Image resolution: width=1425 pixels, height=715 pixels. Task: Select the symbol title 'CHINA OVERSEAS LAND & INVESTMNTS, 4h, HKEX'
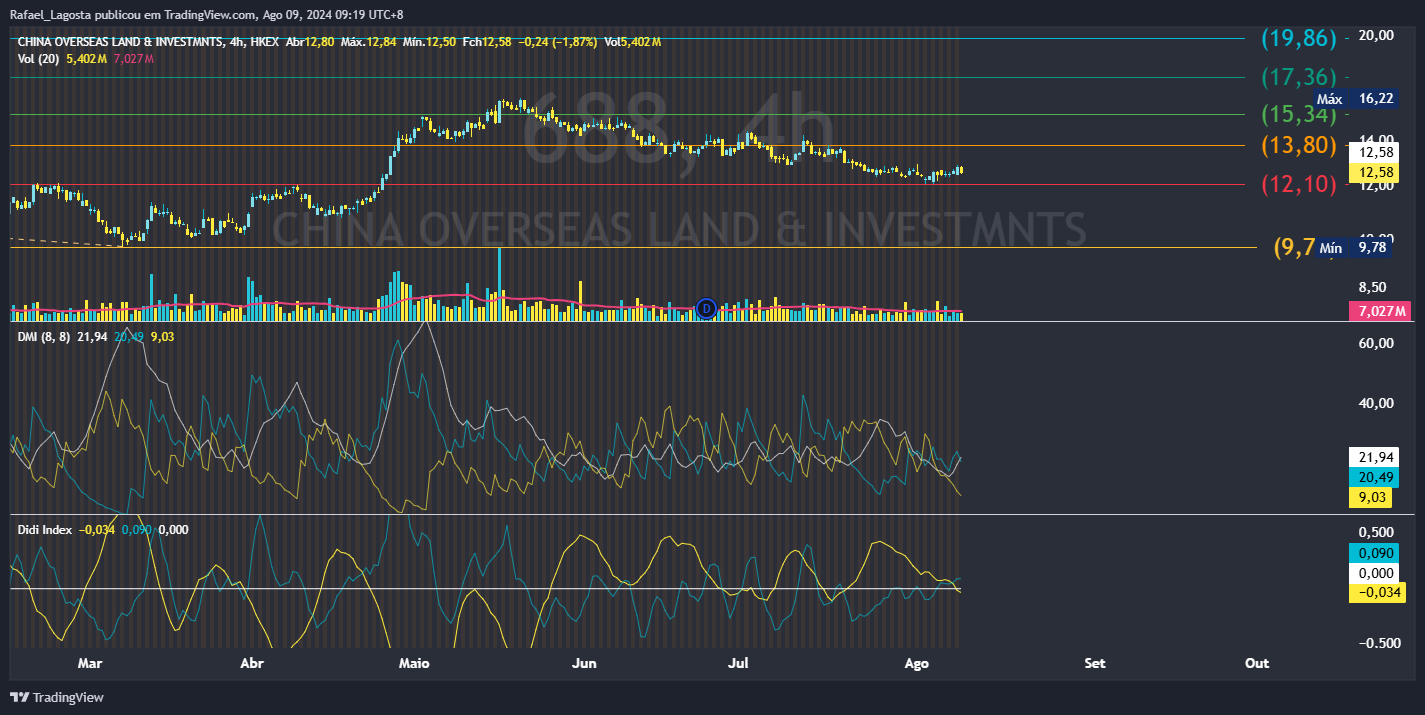coord(148,42)
